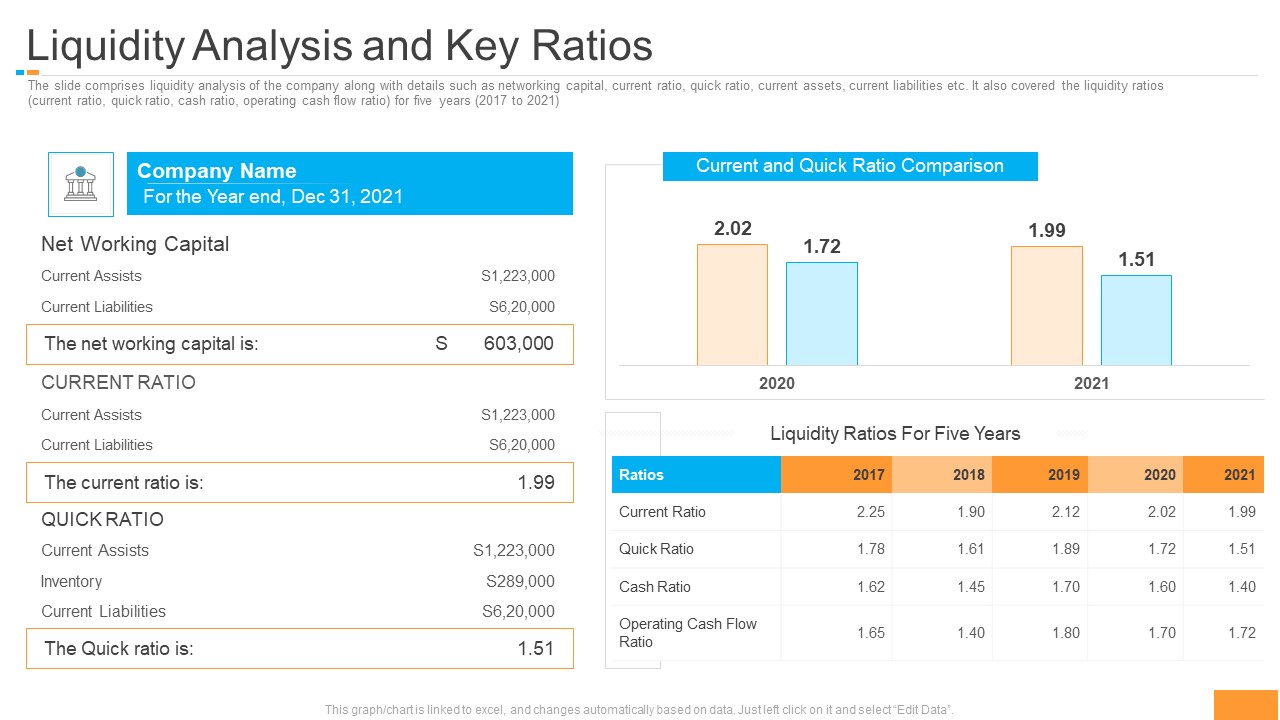The height and width of the screenshot is (720, 1280).
Task: Click the 2021 column header in table
Action: coord(1223,475)
